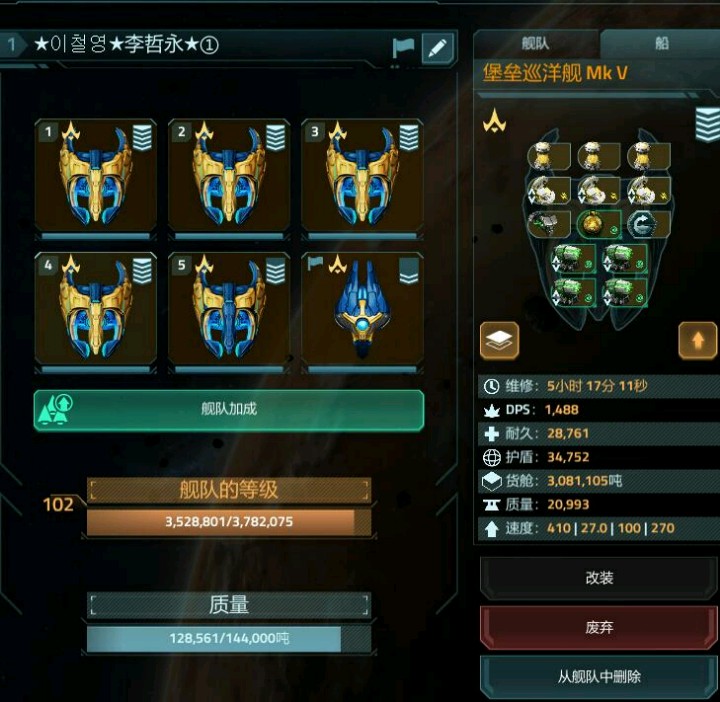Select the golden sphere module slot

pyautogui.click(x=599, y=225)
